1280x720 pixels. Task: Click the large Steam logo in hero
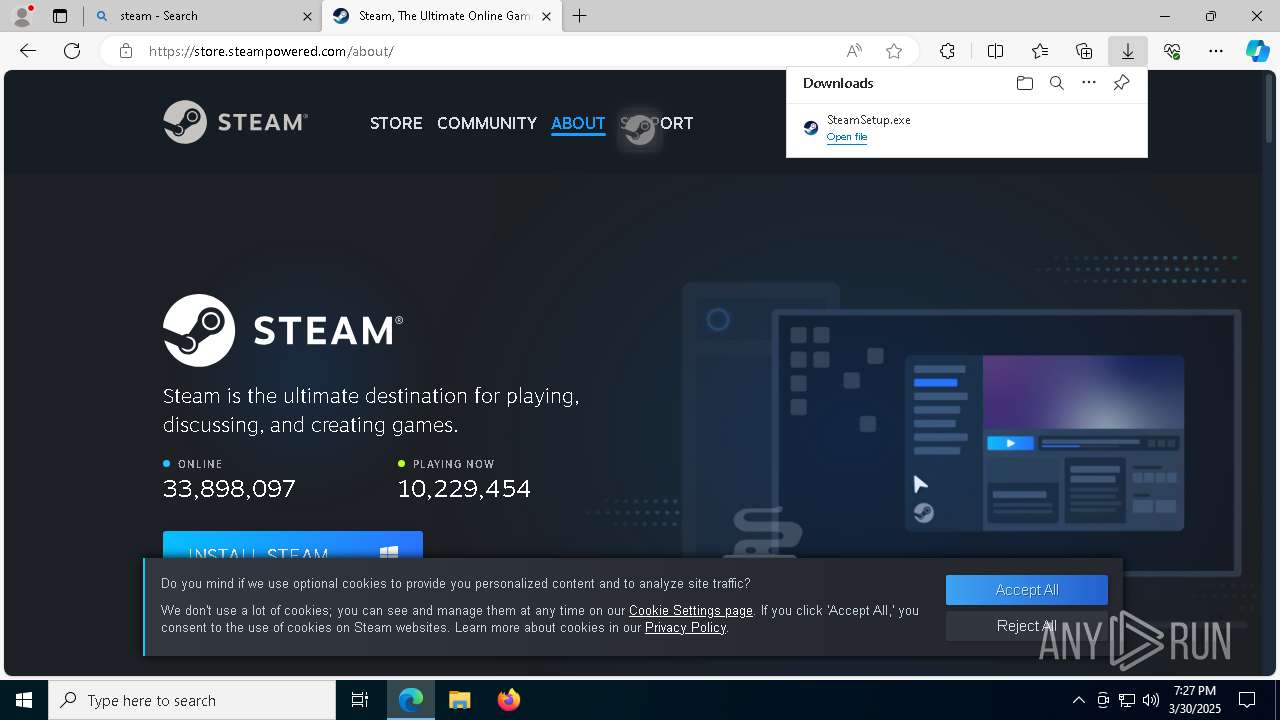pos(283,330)
